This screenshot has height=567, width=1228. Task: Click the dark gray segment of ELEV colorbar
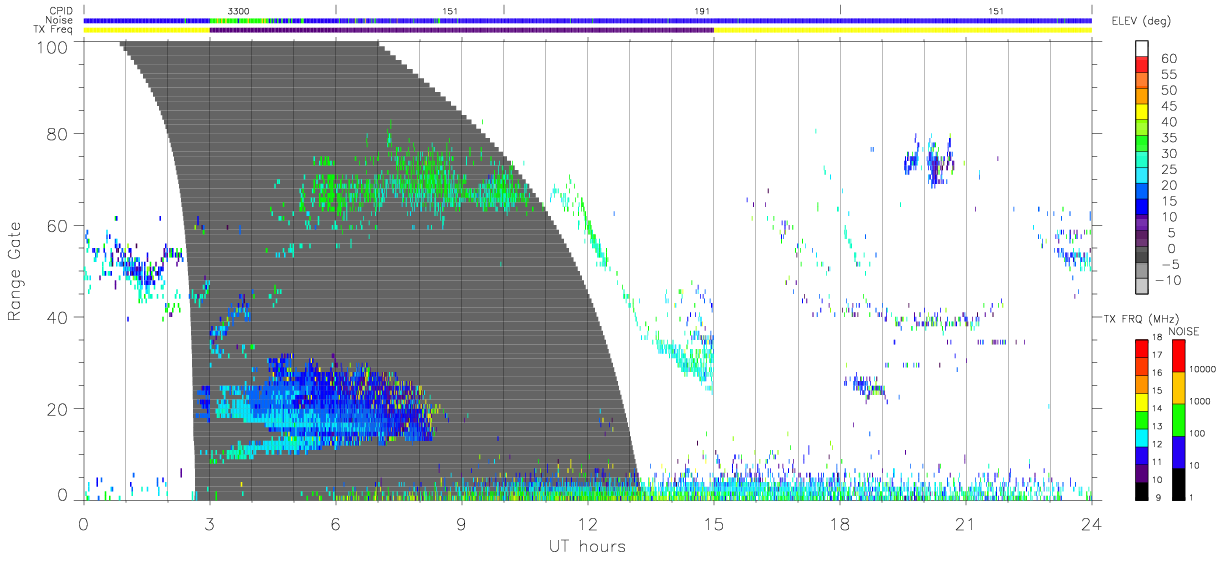point(1143,255)
